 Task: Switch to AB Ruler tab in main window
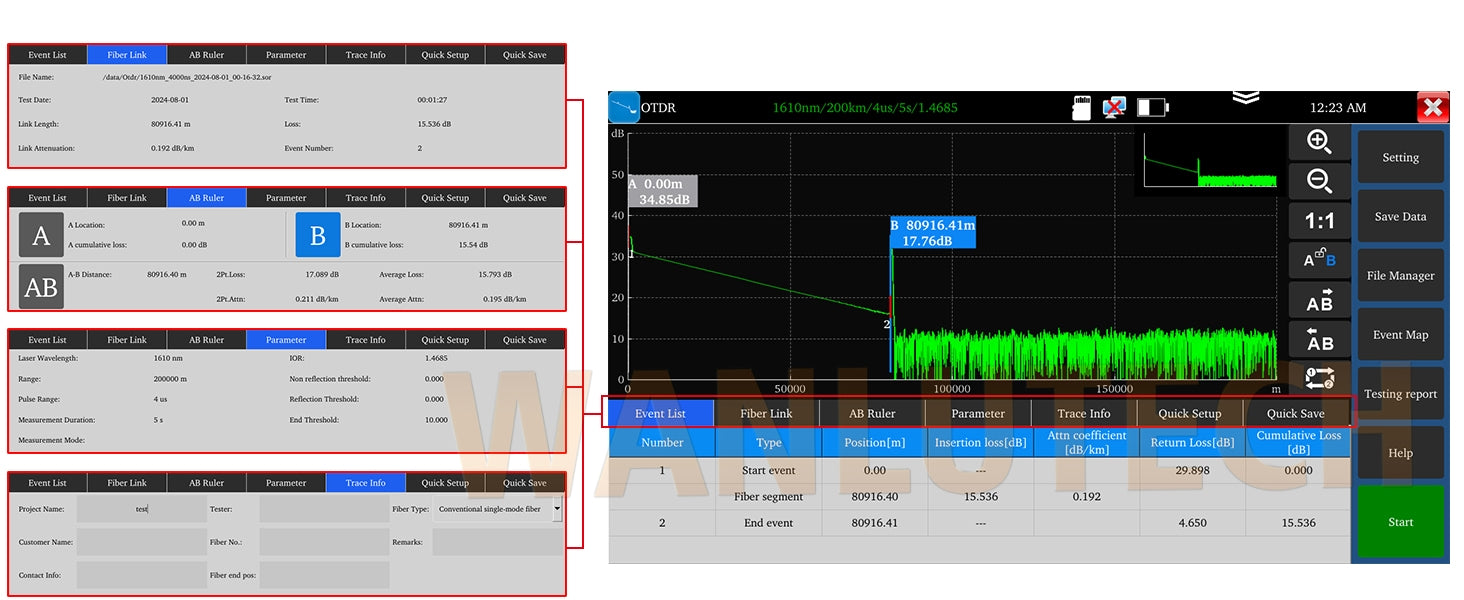(x=873, y=413)
